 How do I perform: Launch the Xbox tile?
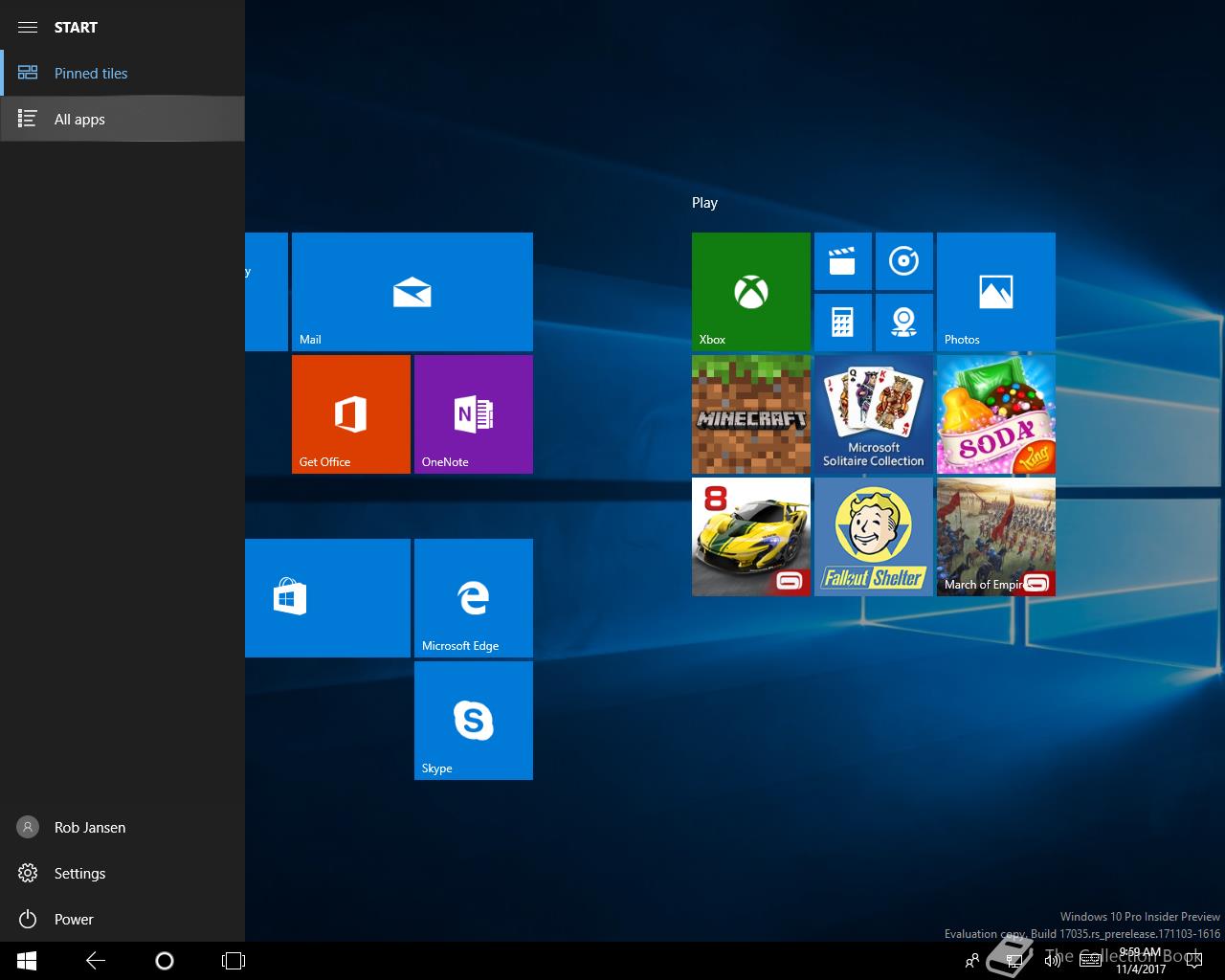751,292
